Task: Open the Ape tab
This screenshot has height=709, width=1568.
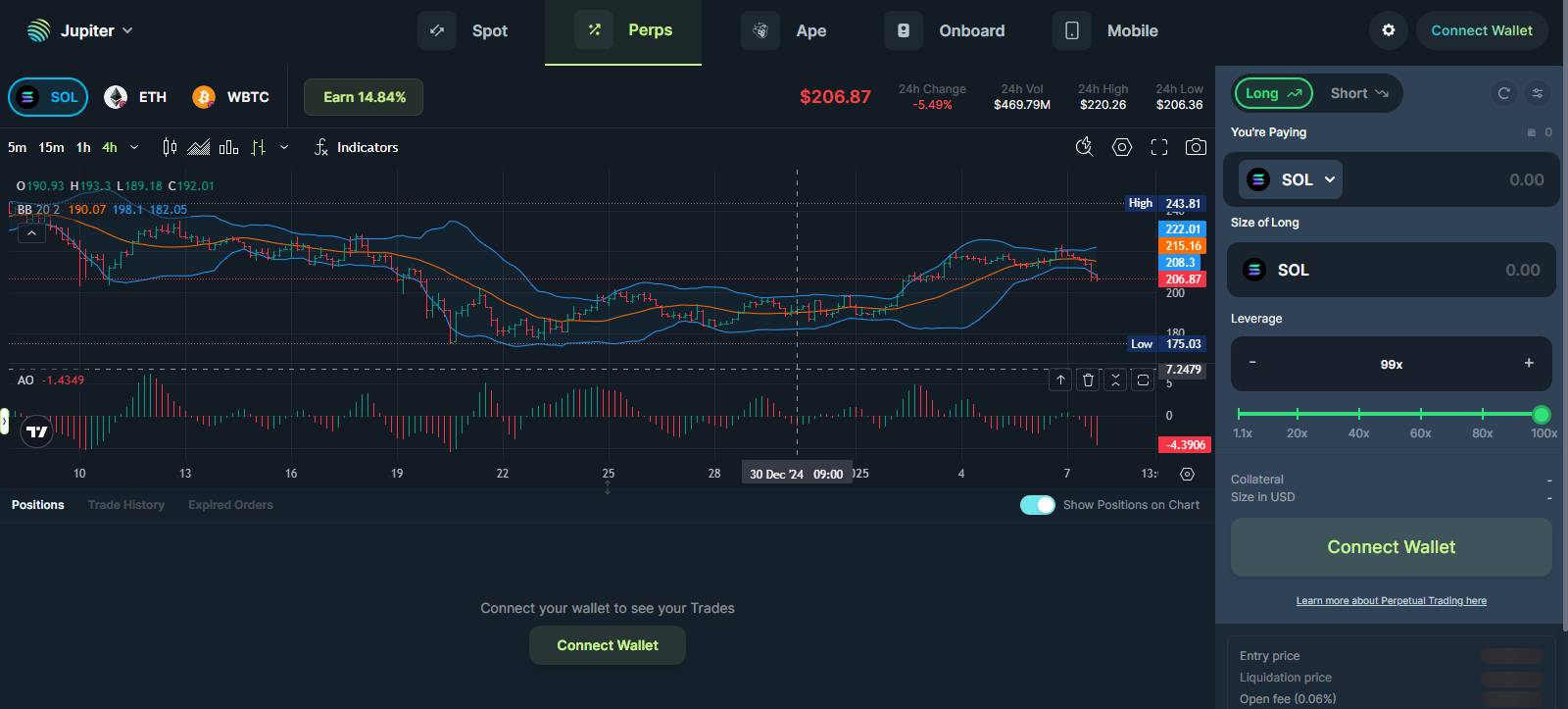Action: pos(784,30)
